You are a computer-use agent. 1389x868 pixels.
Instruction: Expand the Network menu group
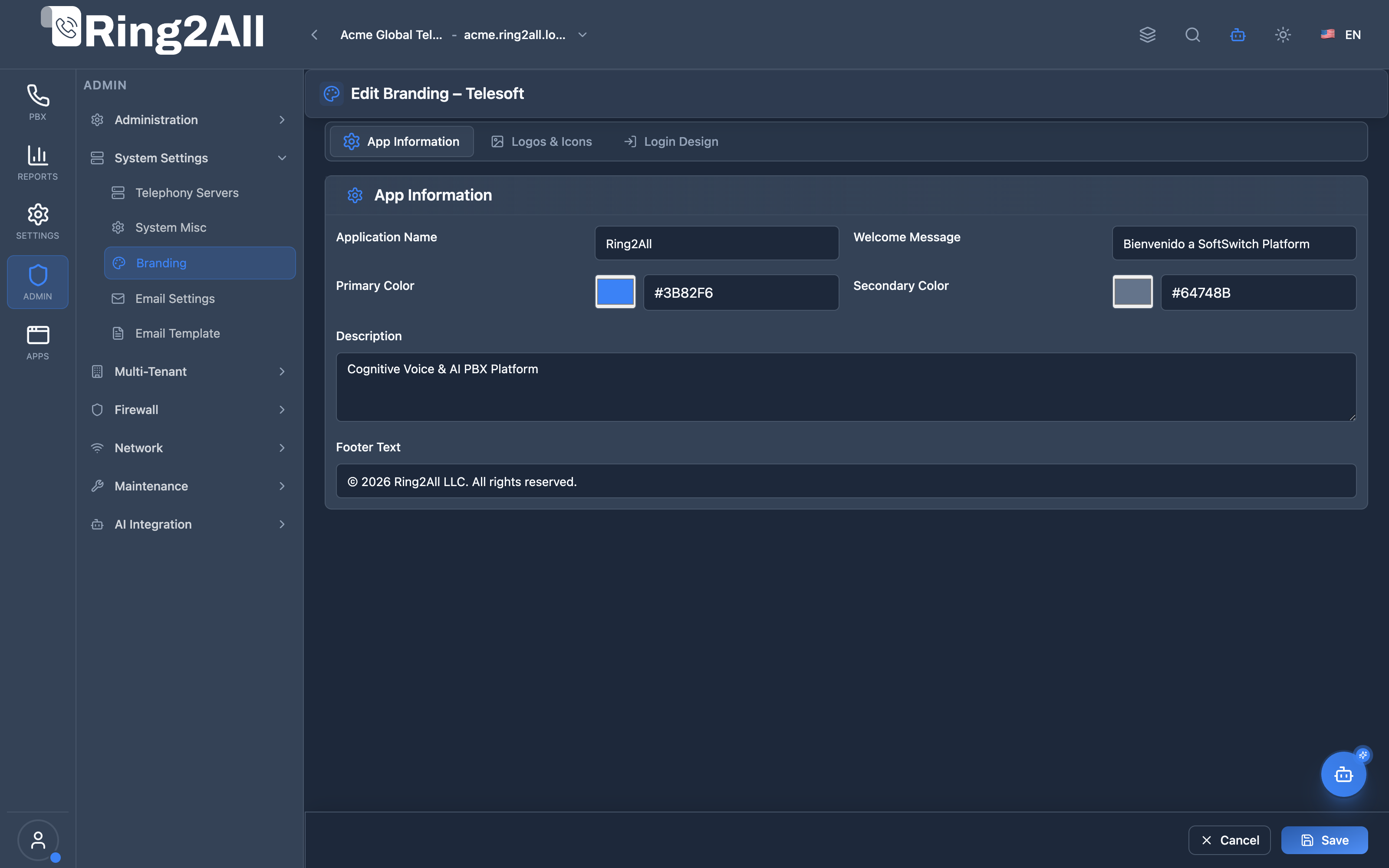coord(189,448)
